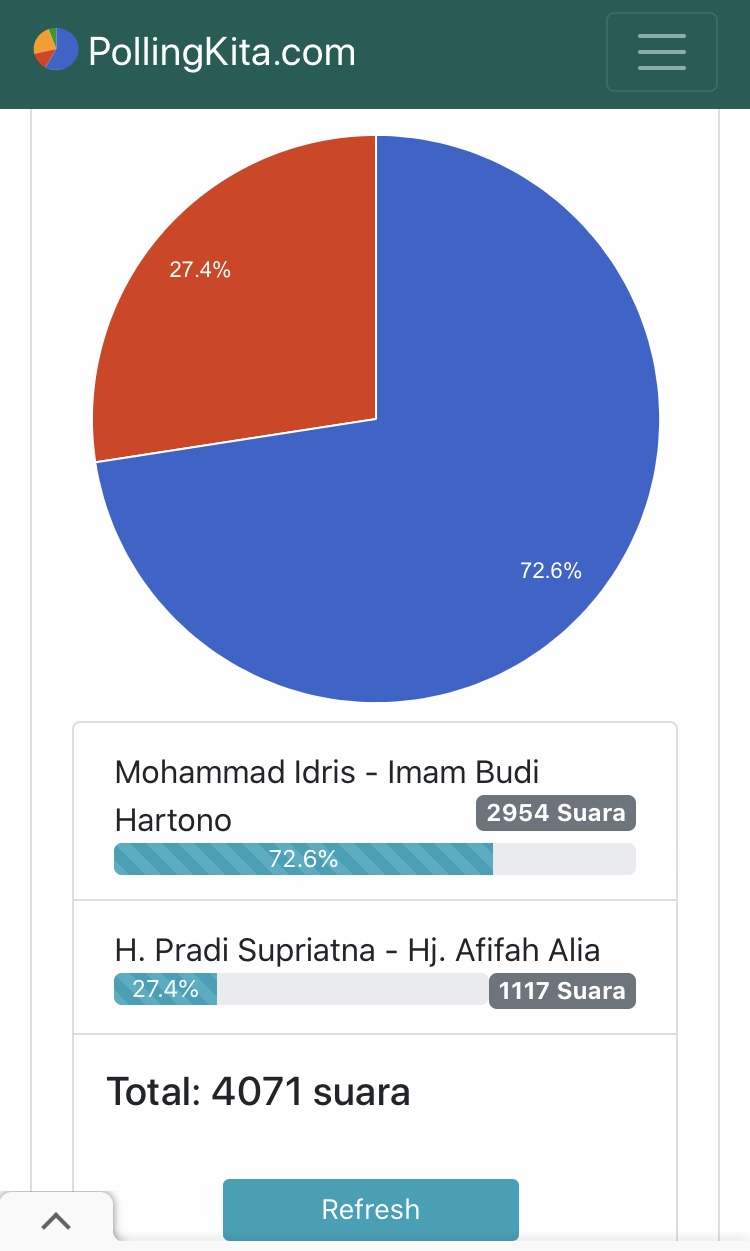Image resolution: width=750 pixels, height=1251 pixels.
Task: Click the PollingKita pie chart logo icon
Action: pos(55,49)
